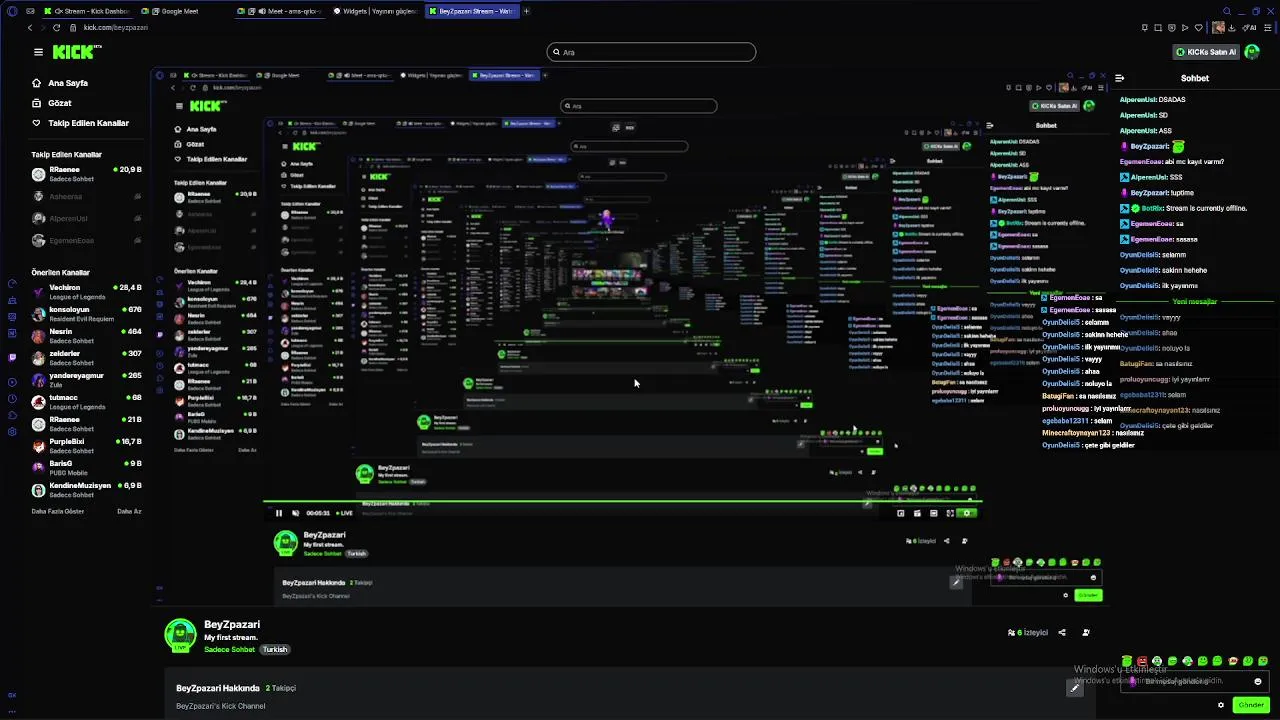Screen dimensions: 1280x720
Task: Switch to the Widgets browser tab
Action: 374,11
